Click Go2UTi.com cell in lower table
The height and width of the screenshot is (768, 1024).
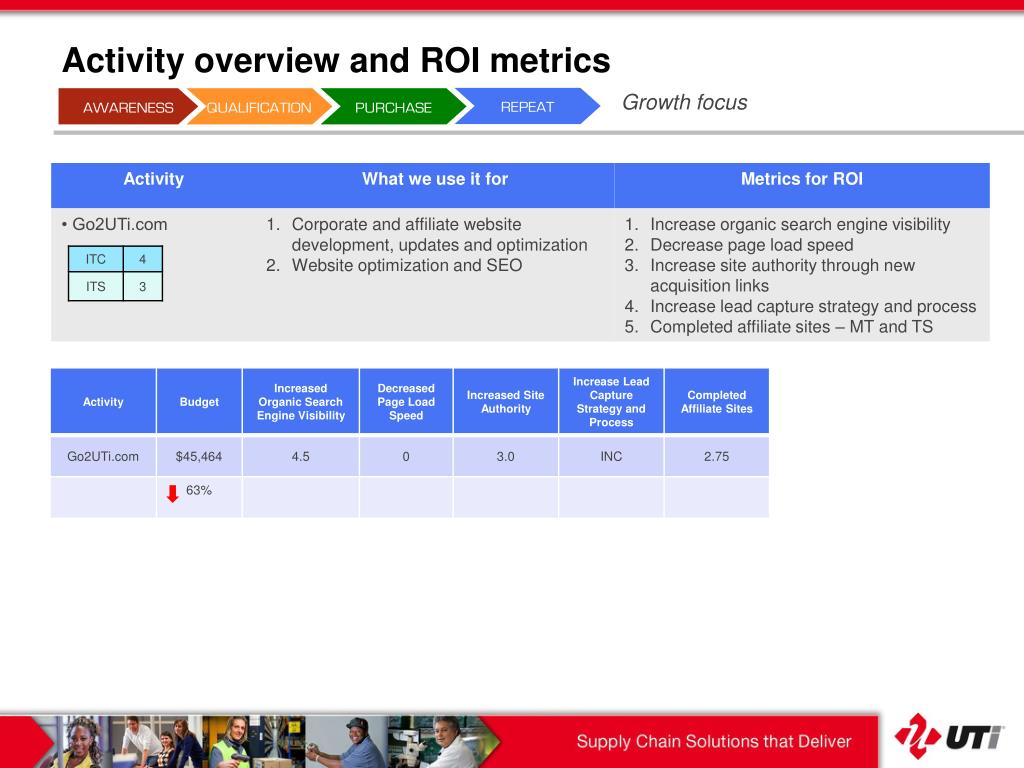[x=103, y=456]
